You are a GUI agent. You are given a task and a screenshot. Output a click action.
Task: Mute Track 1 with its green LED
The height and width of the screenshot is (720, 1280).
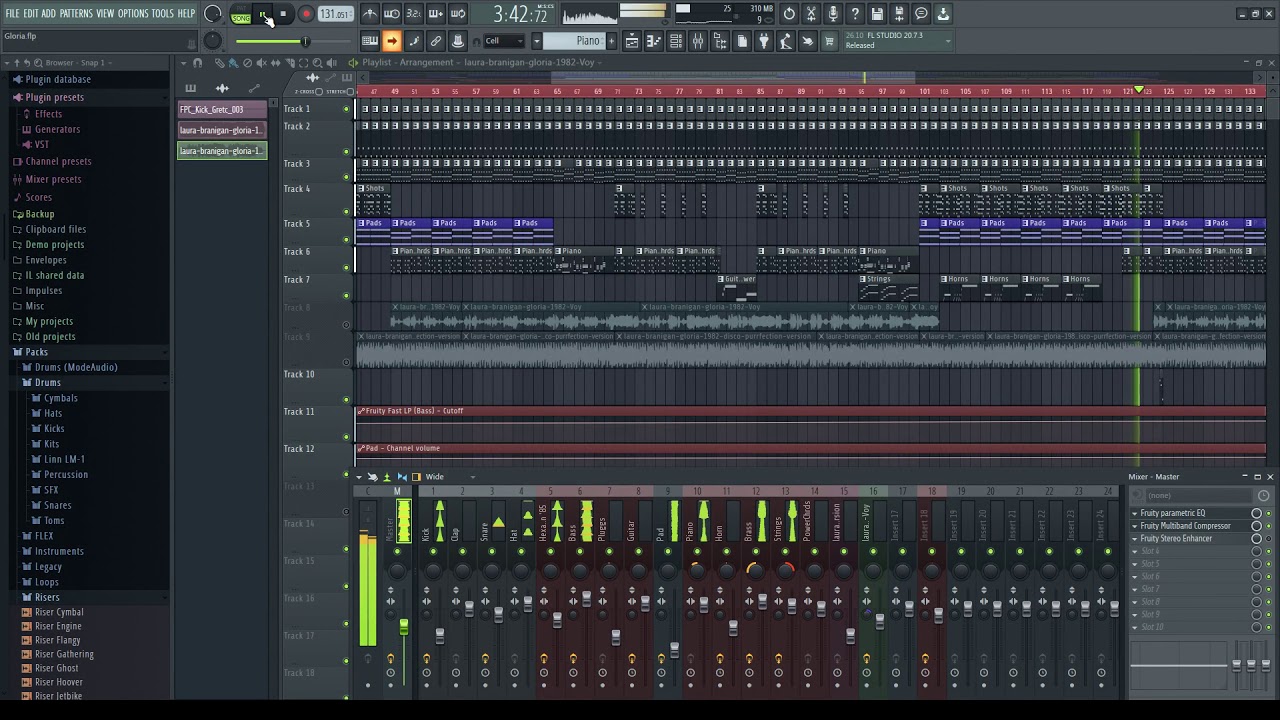coord(347,109)
